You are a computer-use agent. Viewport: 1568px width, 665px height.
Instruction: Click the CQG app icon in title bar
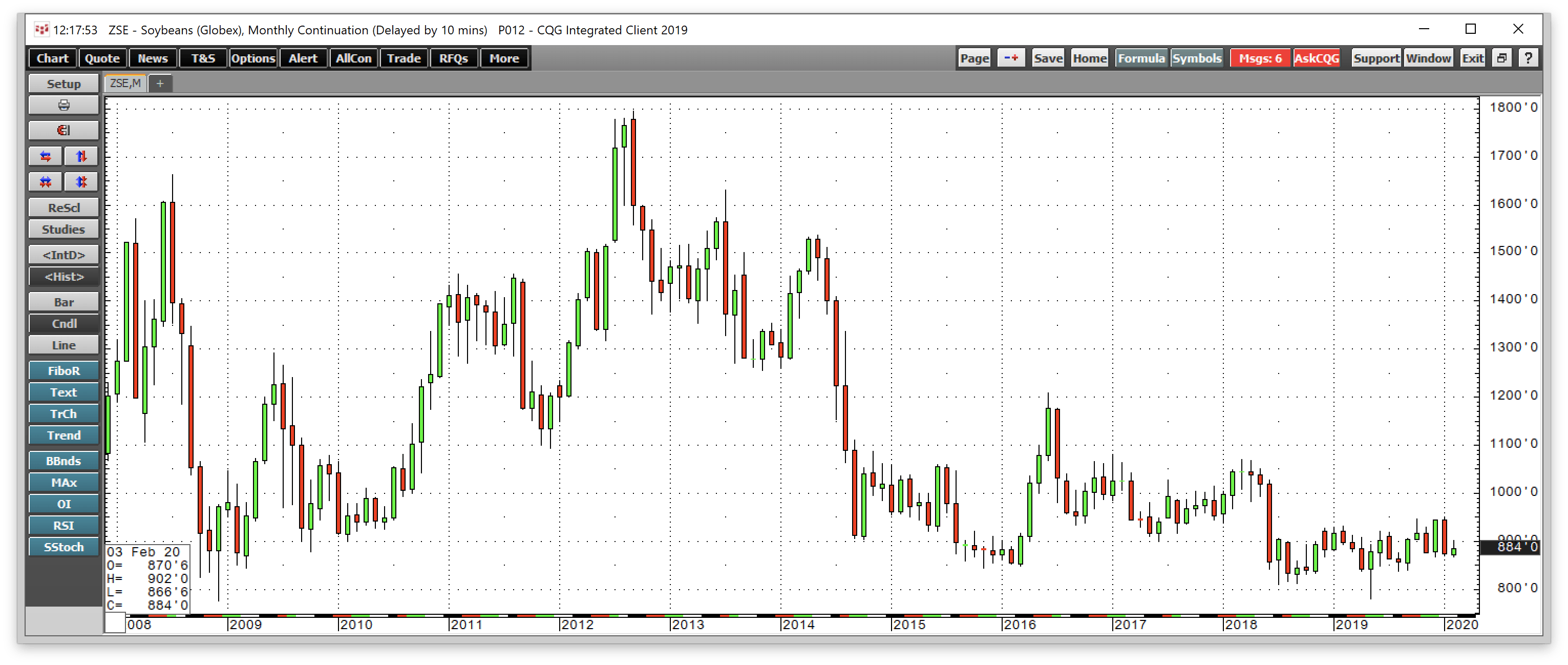tap(41, 29)
